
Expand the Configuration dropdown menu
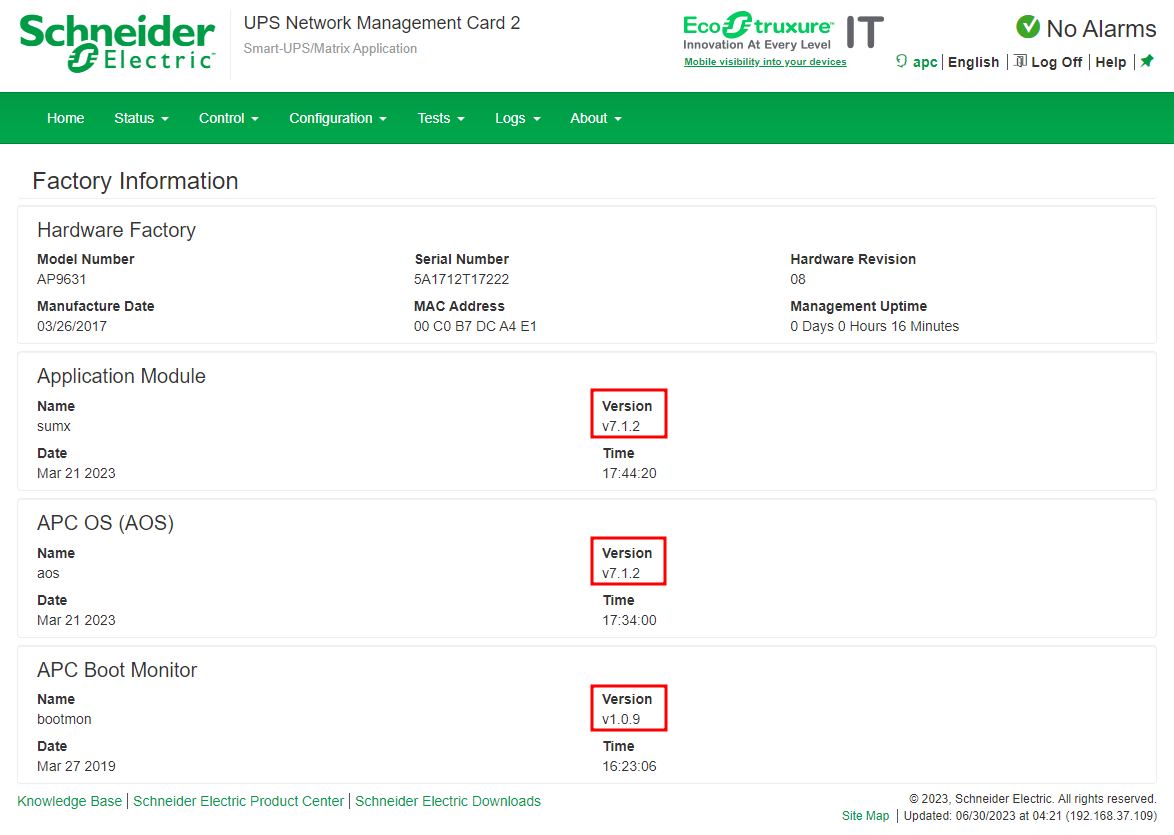338,118
